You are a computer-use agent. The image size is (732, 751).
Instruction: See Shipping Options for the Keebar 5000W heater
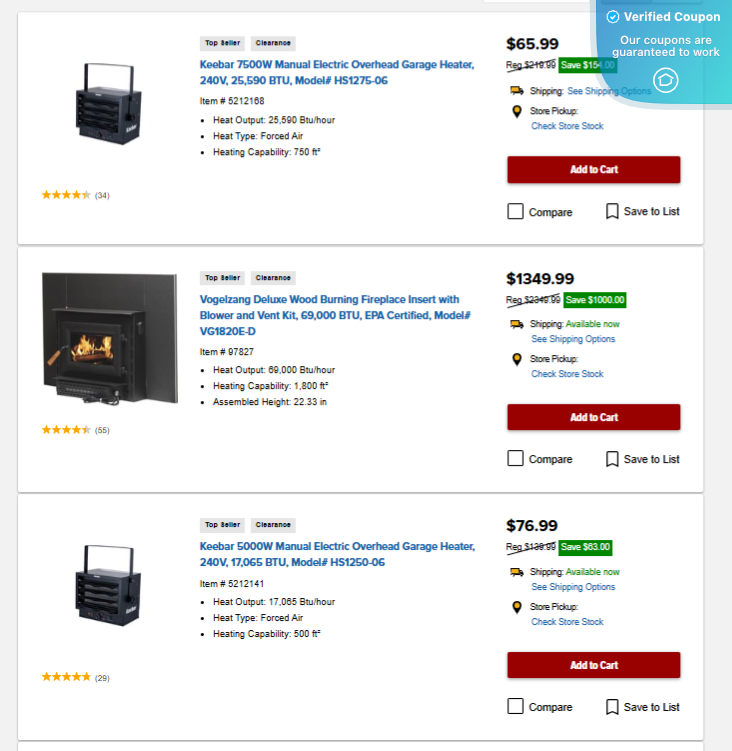point(573,587)
